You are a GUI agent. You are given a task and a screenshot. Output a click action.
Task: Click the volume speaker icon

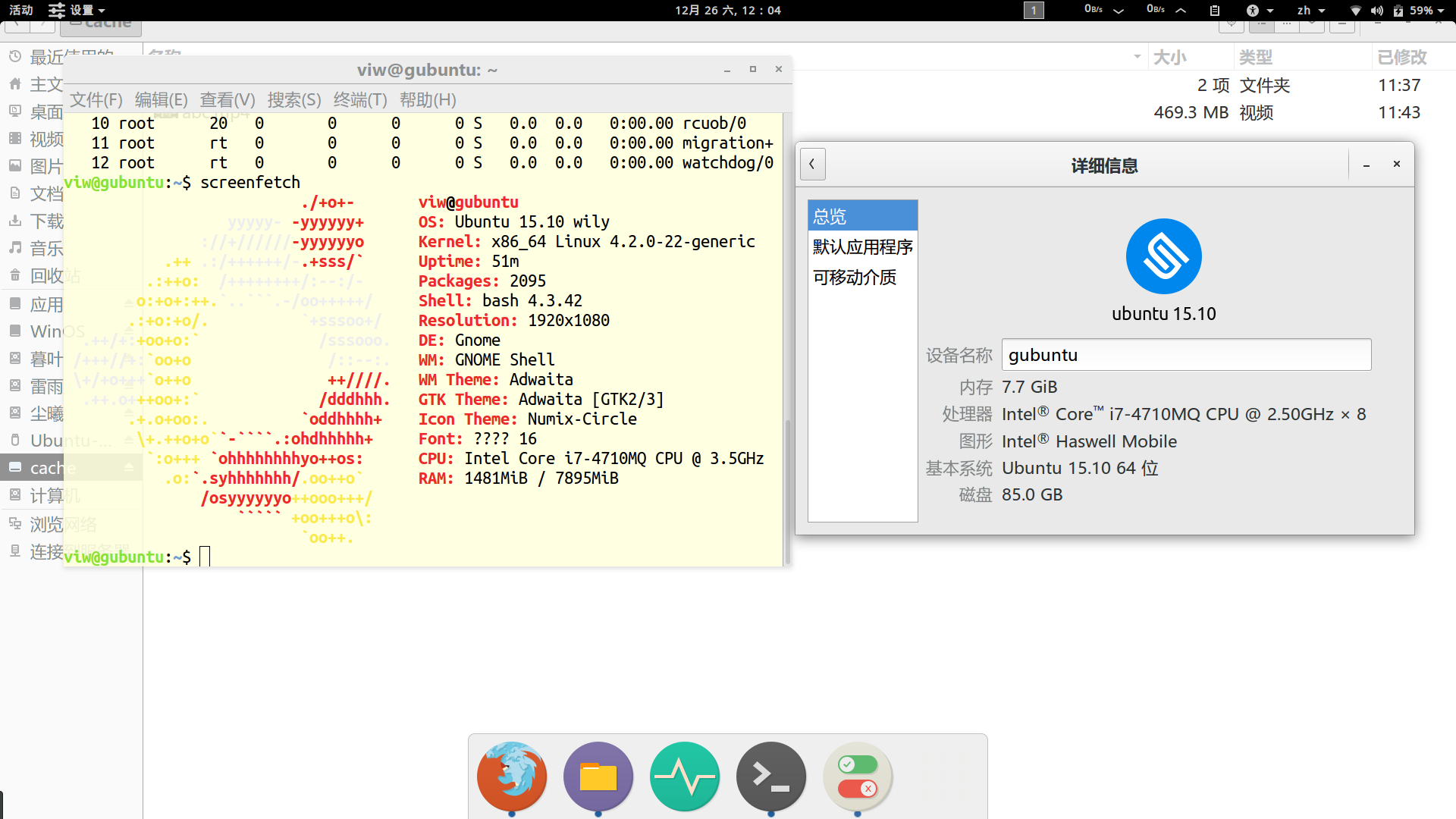click(x=1376, y=11)
